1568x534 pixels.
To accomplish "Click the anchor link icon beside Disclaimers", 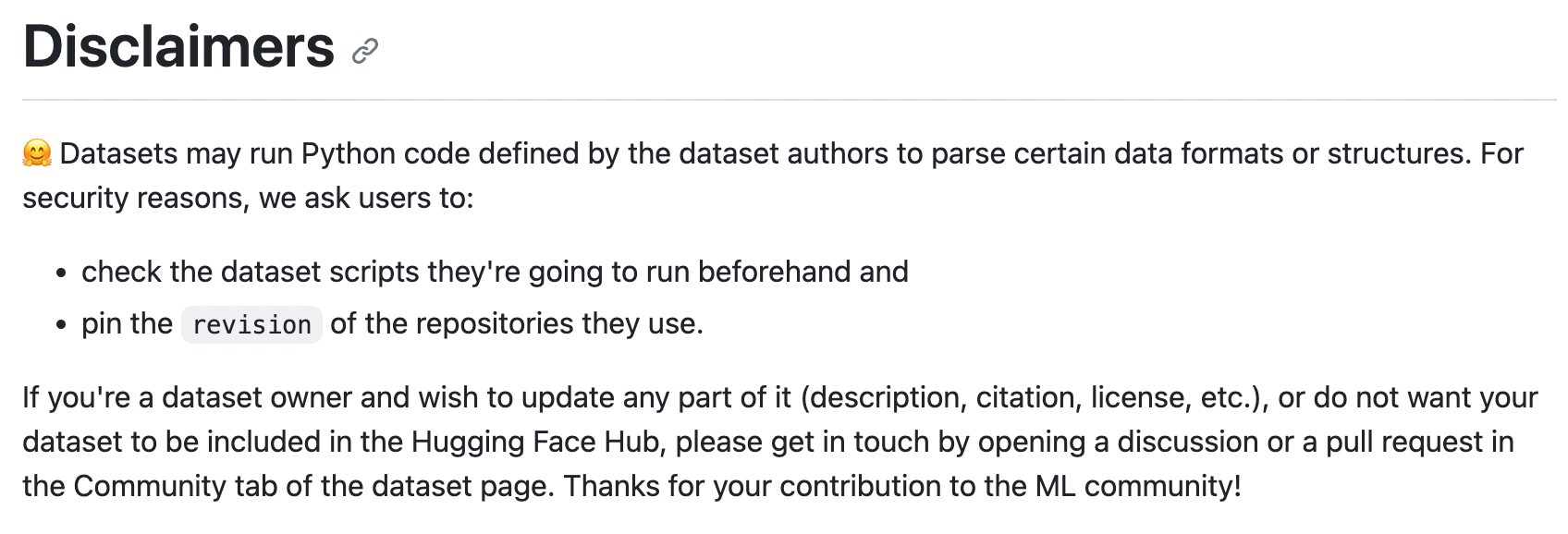I will 365,51.
